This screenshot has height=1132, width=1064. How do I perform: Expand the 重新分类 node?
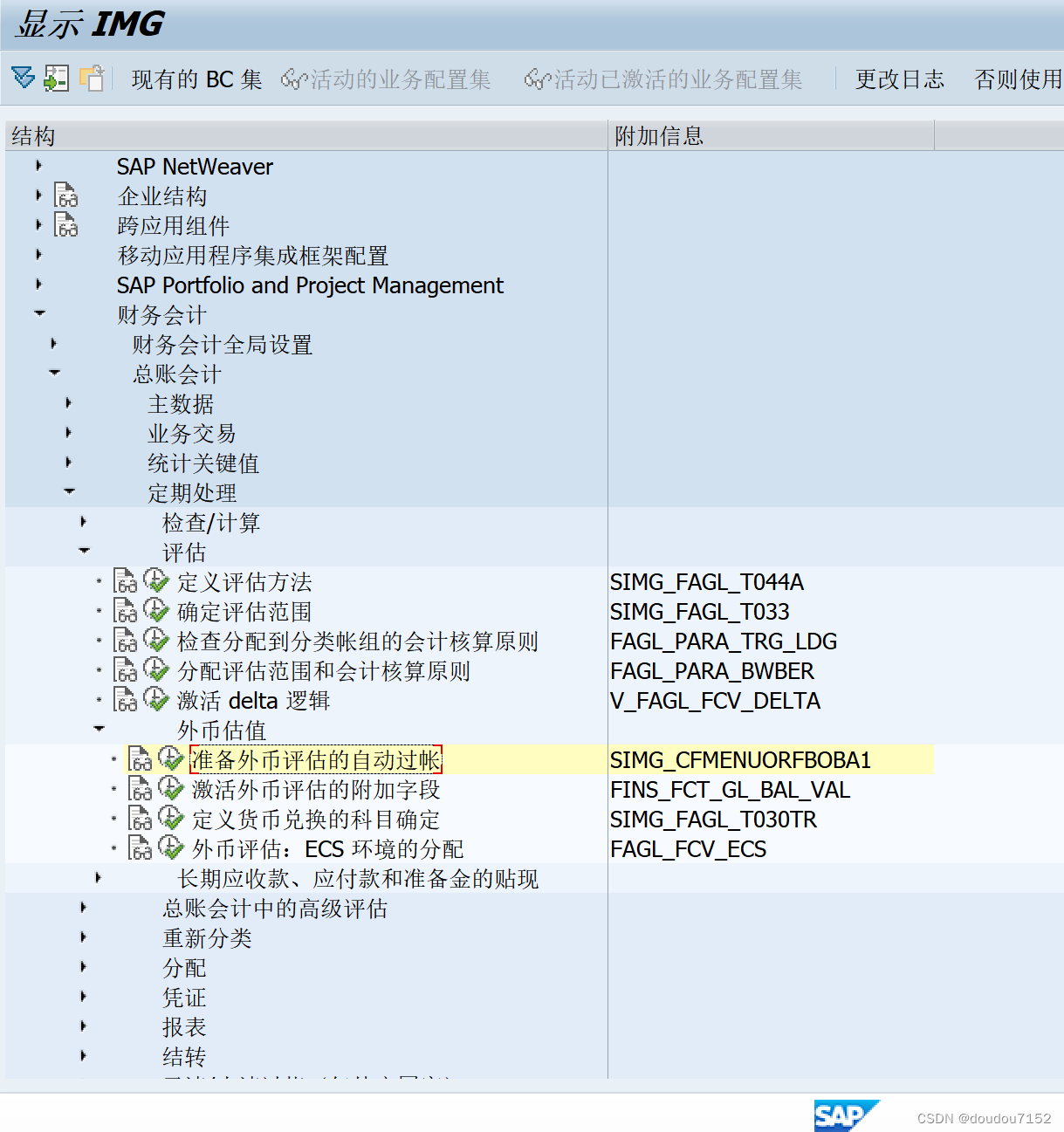[83, 936]
